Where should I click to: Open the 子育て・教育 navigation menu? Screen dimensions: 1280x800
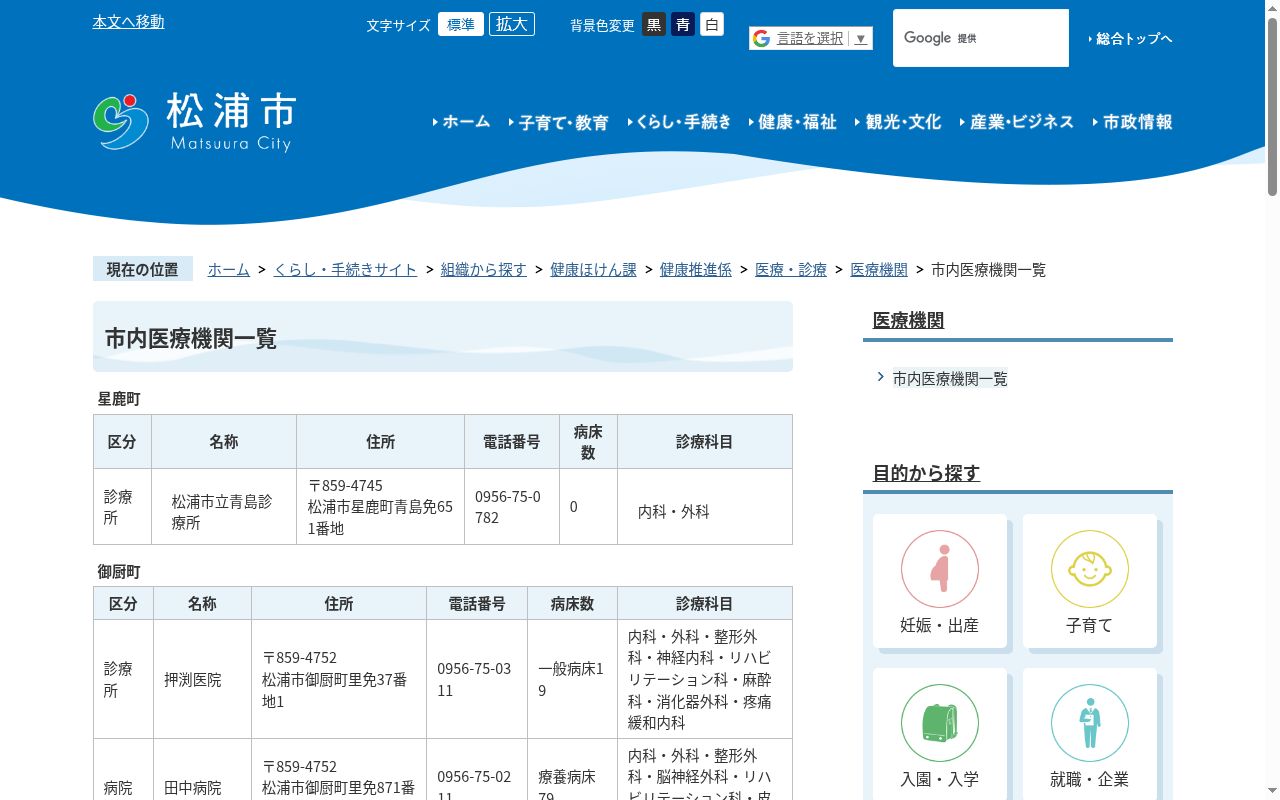pyautogui.click(x=559, y=122)
